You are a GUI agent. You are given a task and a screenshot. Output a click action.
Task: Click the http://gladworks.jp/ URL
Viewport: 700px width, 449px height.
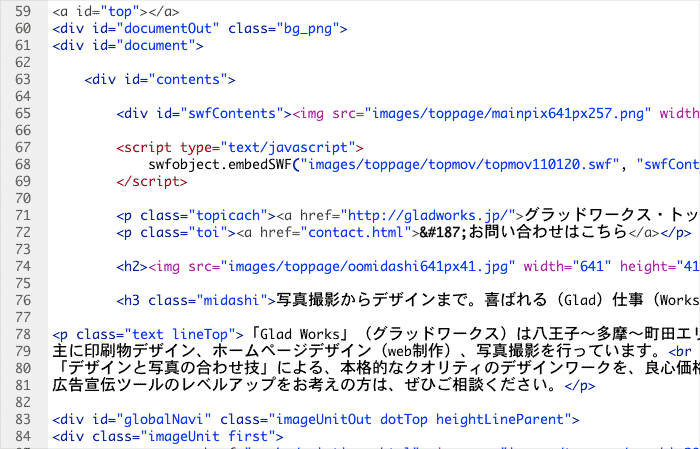click(428, 216)
